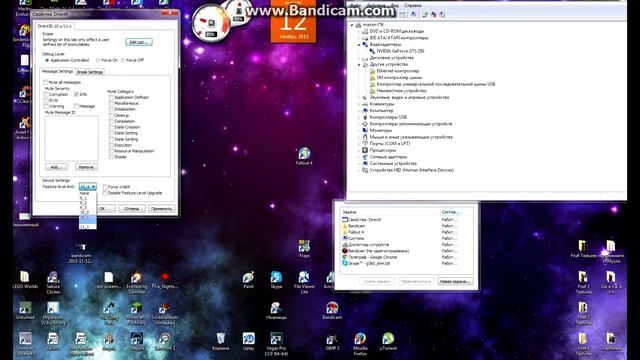
Task: Open the Recycle Bin (Корзина)
Action: [x=220, y=341]
